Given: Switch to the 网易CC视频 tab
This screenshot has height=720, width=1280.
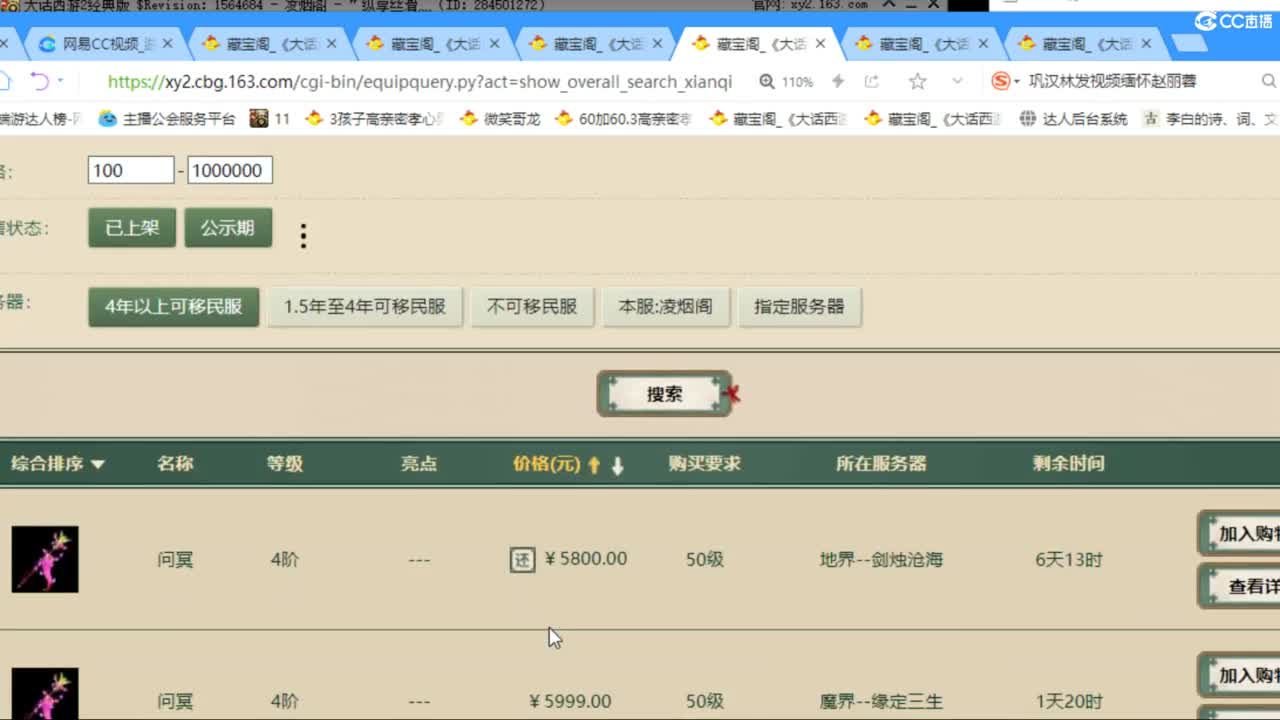Looking at the screenshot, I should (x=108, y=44).
